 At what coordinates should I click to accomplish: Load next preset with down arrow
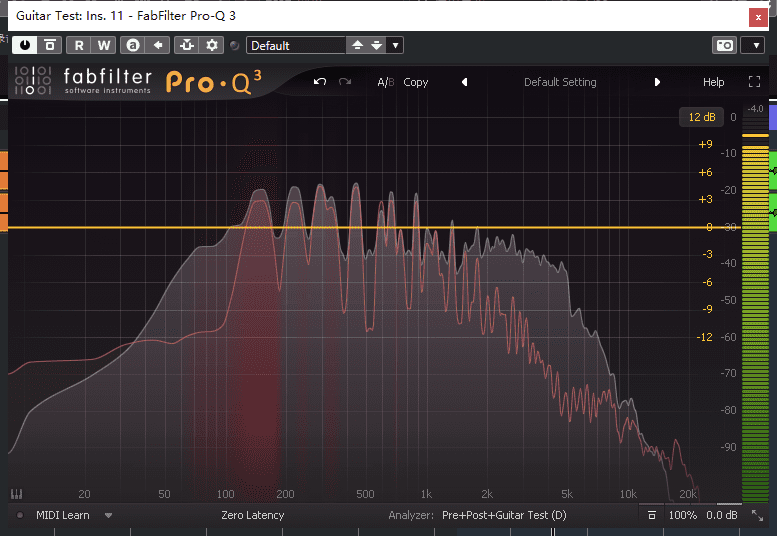(377, 46)
